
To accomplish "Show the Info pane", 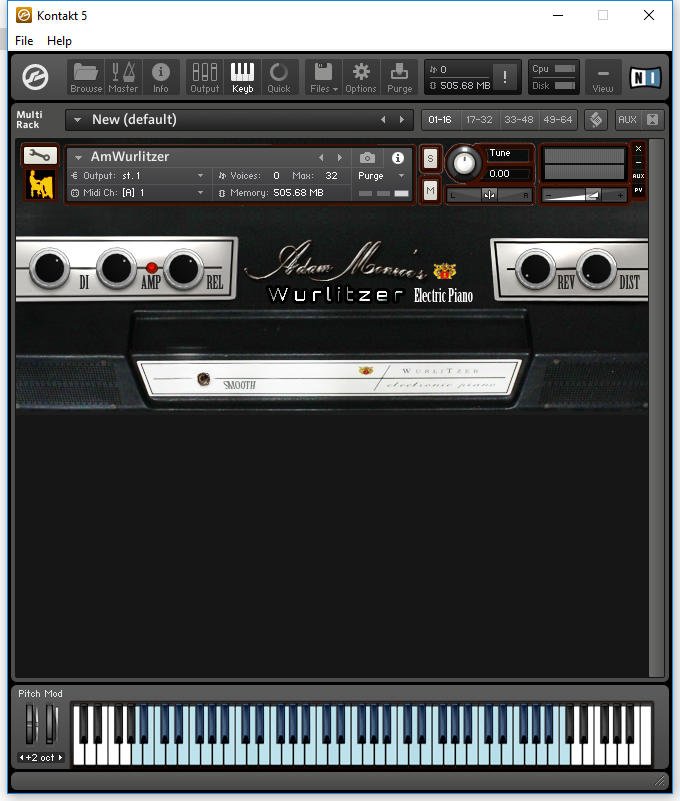I will coord(160,78).
